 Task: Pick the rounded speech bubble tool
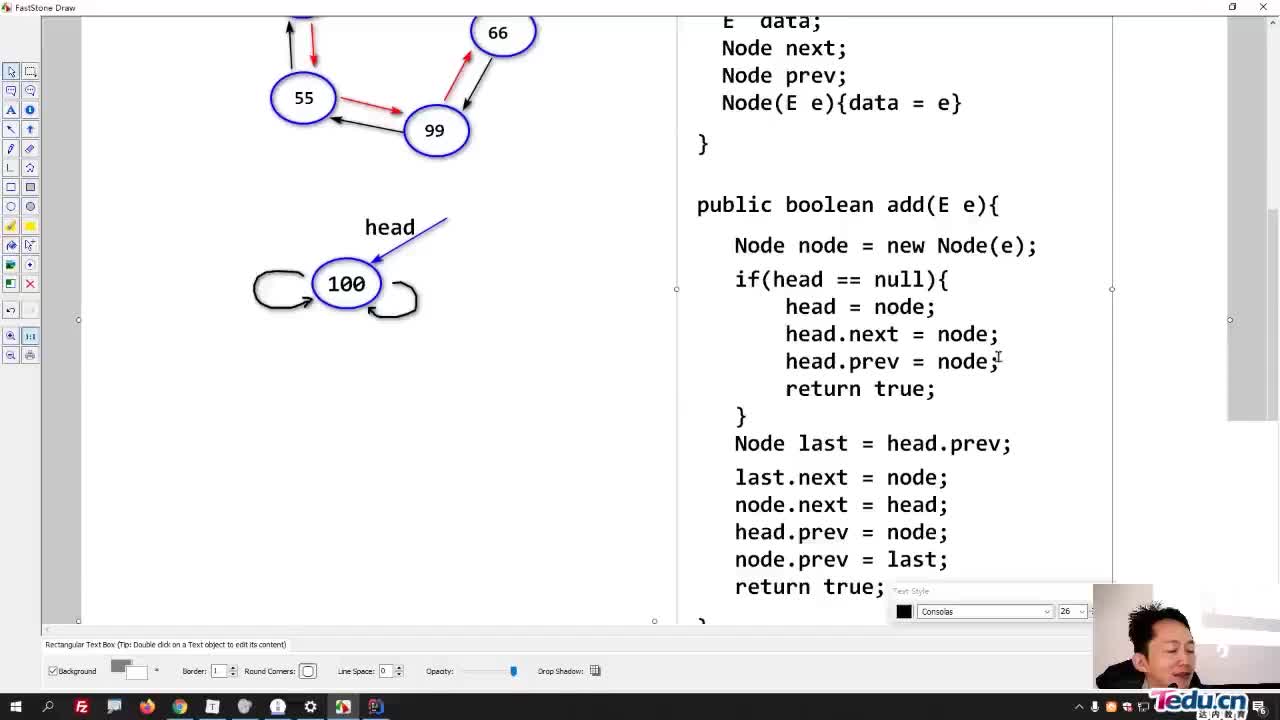coord(30,91)
